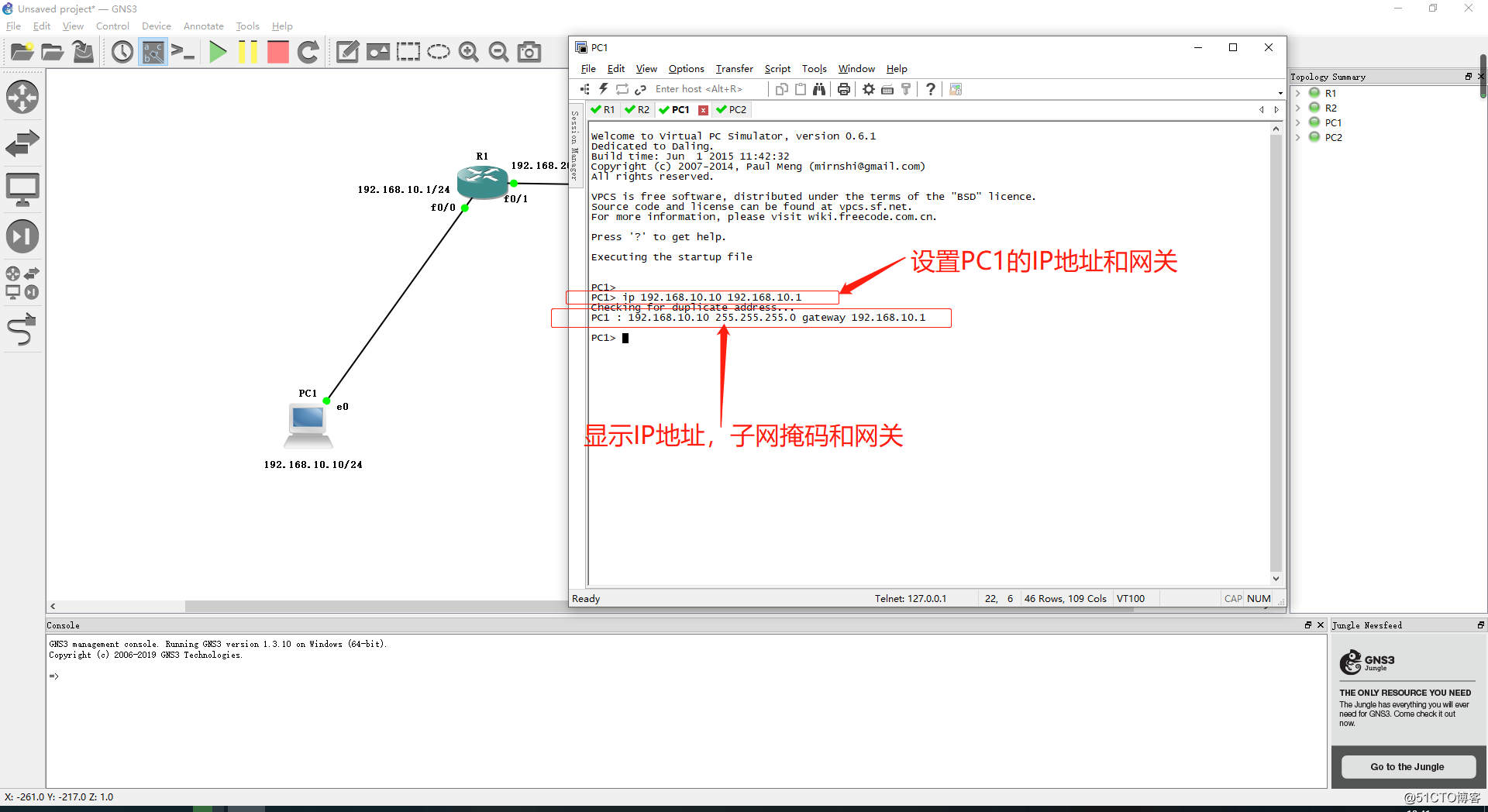Click the Reconnect chain link icon
The height and width of the screenshot is (812, 1488).
(640, 89)
